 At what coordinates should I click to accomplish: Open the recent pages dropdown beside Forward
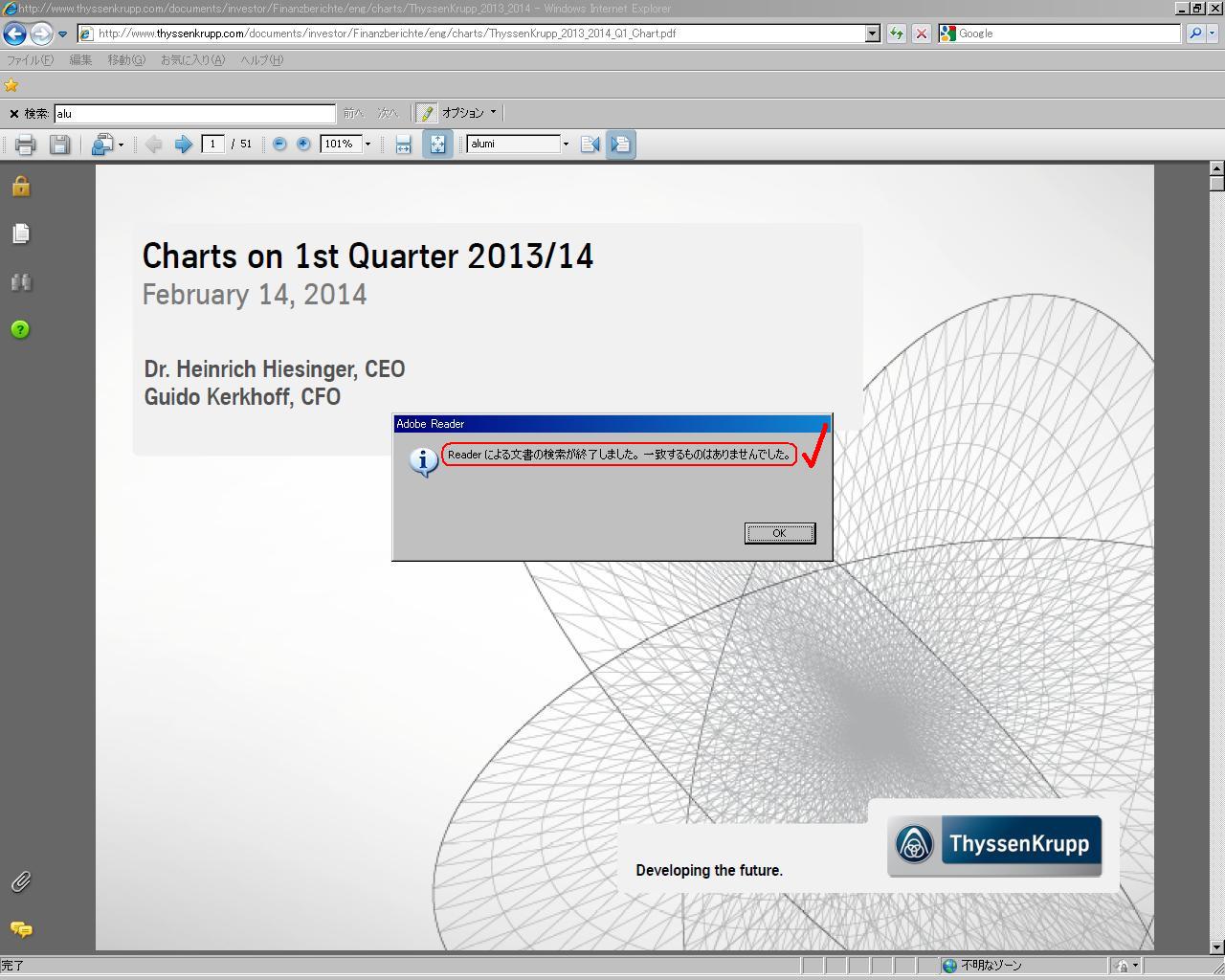[x=63, y=33]
